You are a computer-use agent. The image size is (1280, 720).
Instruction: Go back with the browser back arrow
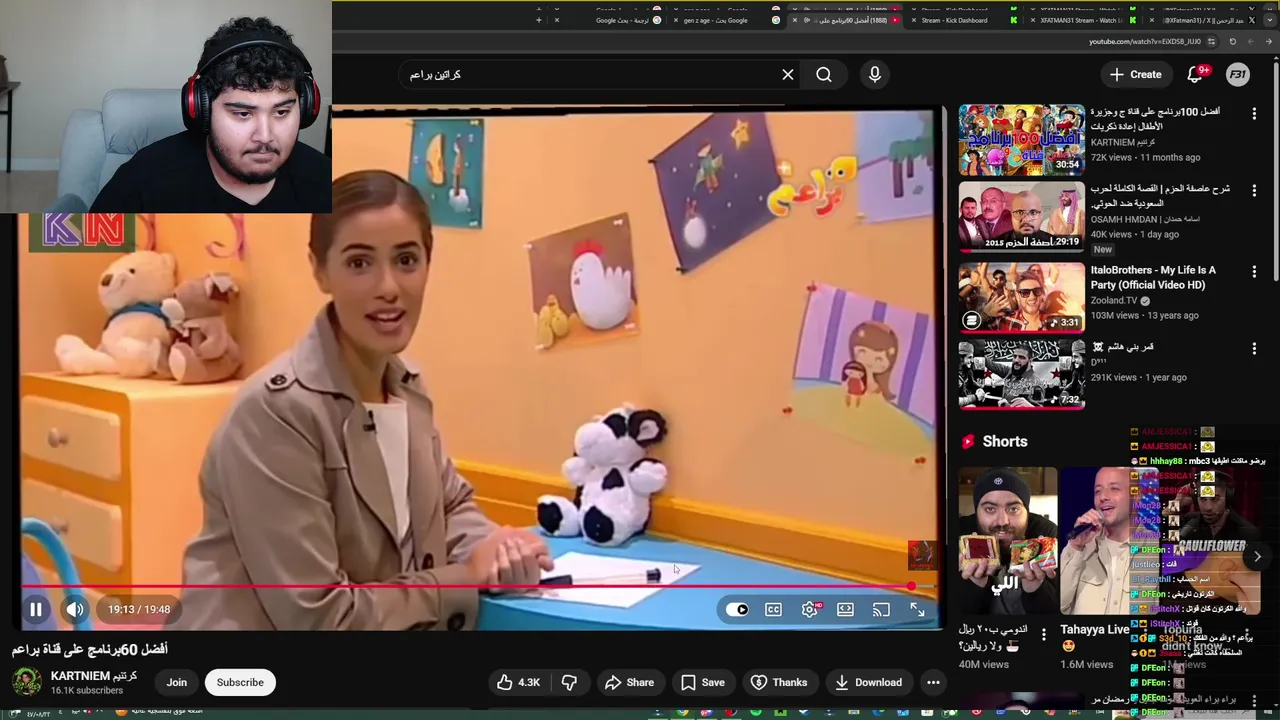click(1269, 42)
